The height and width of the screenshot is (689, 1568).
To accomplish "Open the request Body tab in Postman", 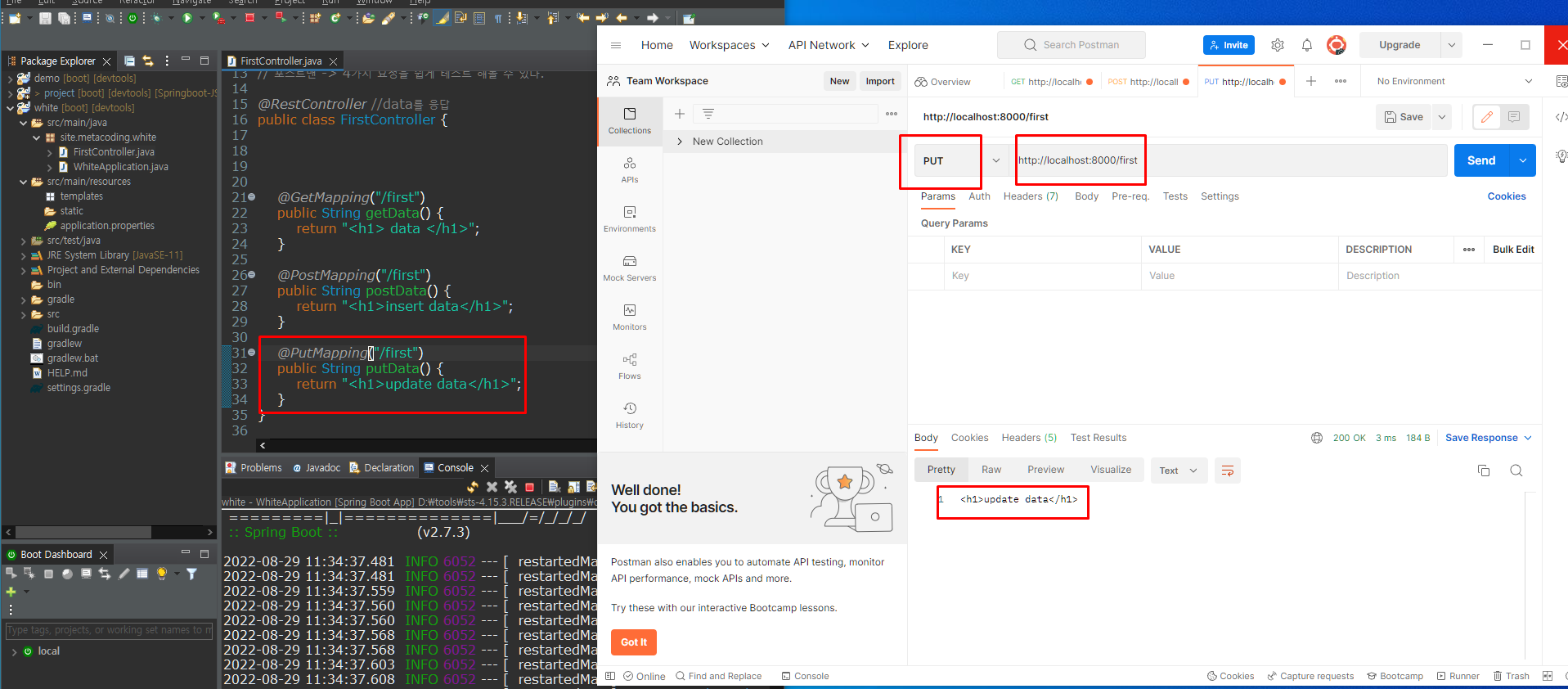I will click(x=1086, y=196).
